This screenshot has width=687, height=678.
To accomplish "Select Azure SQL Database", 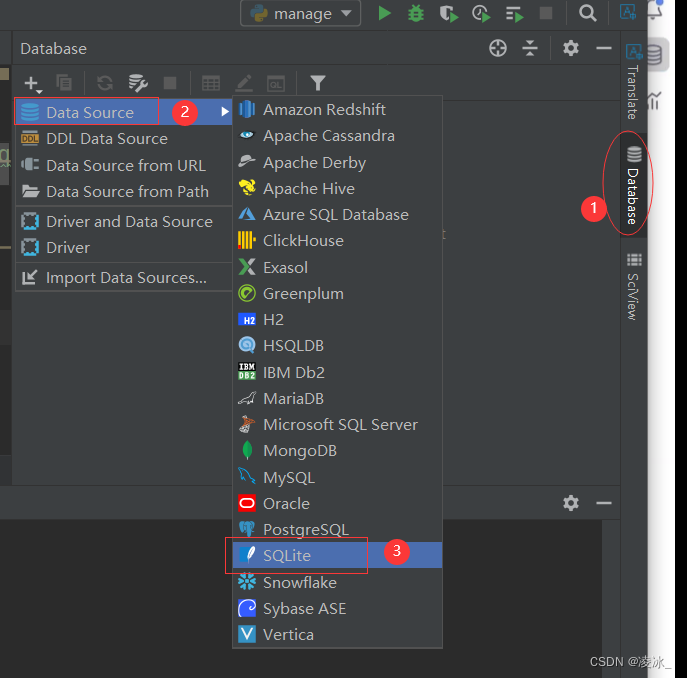I will [x=337, y=215].
